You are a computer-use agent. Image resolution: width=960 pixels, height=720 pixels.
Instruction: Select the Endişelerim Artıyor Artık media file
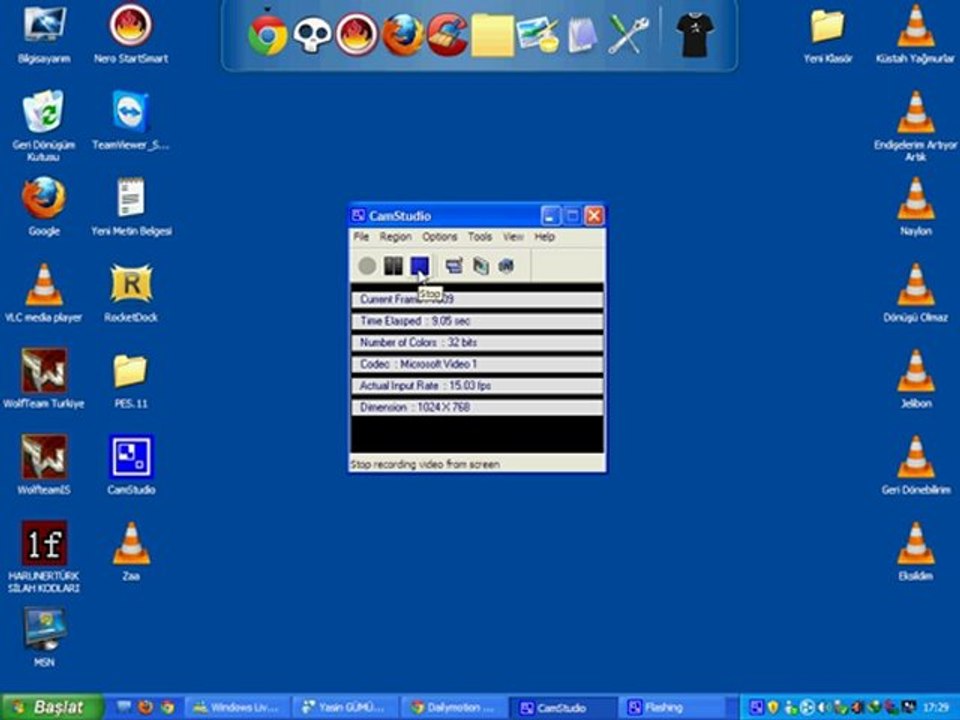[915, 126]
